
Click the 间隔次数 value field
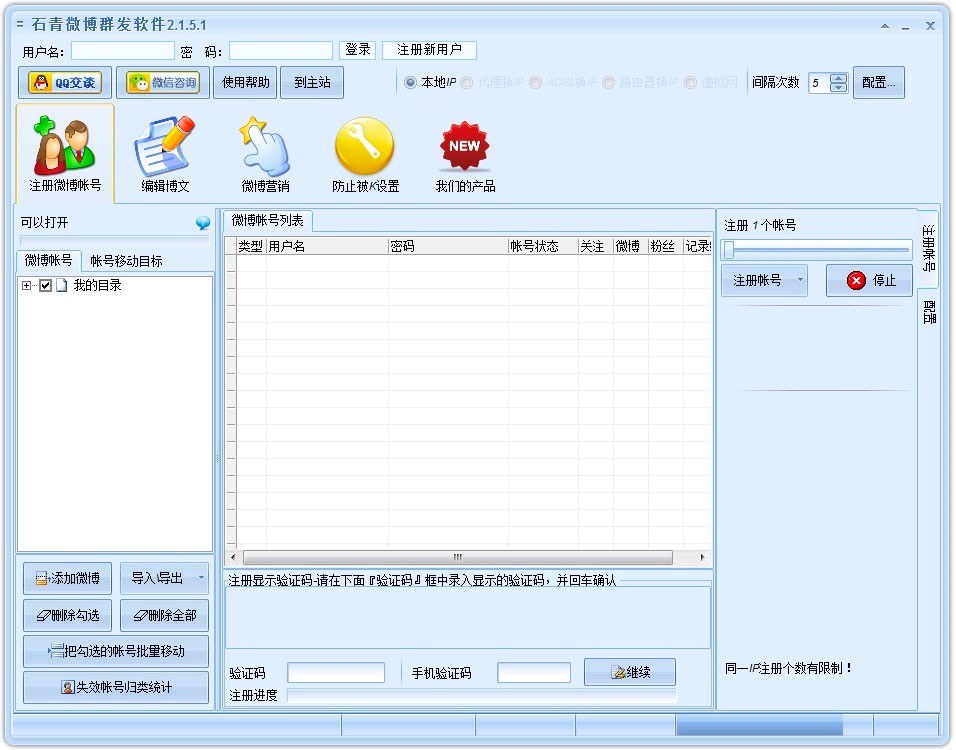point(820,83)
